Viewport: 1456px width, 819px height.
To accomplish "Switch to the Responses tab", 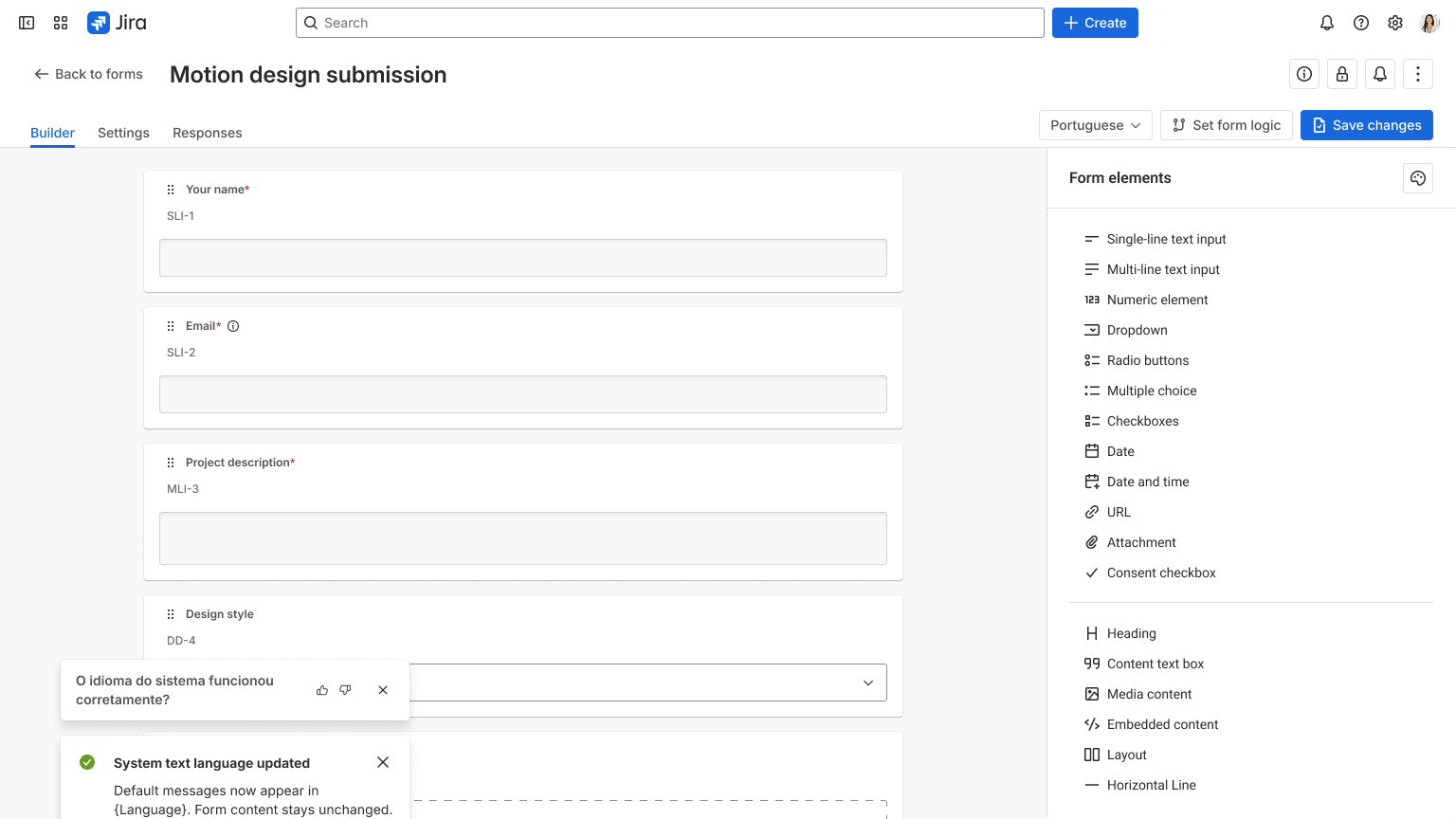I will (x=208, y=133).
